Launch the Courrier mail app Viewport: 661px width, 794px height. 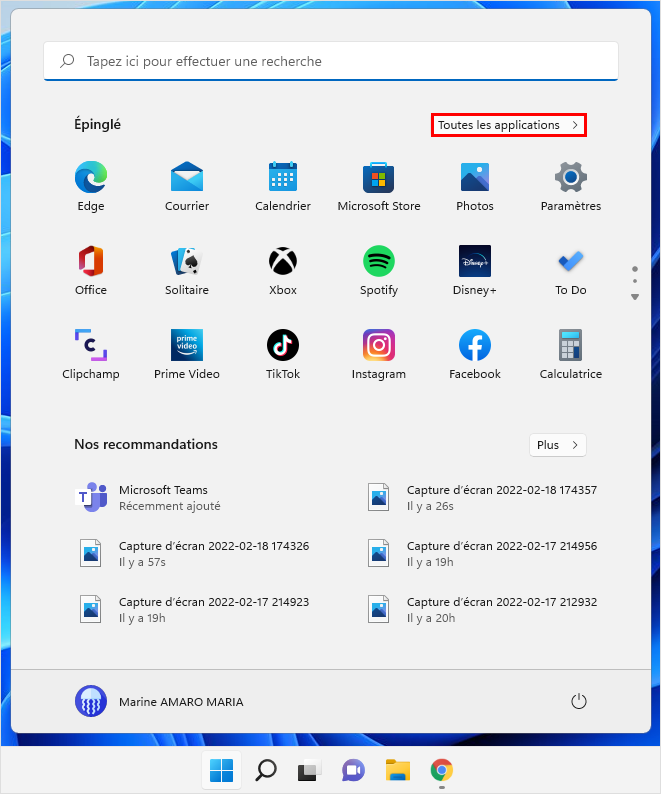[x=187, y=186]
